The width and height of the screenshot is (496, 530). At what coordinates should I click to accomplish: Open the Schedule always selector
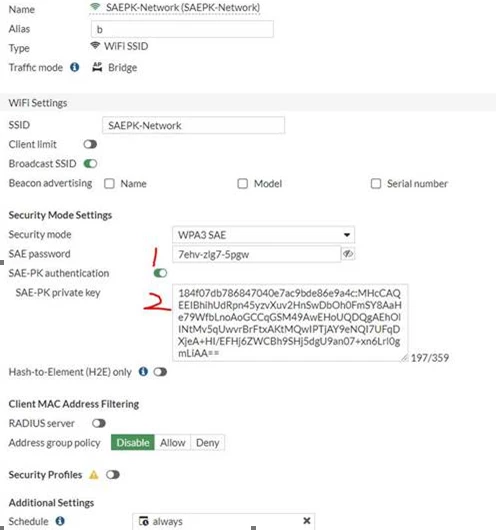(223, 521)
